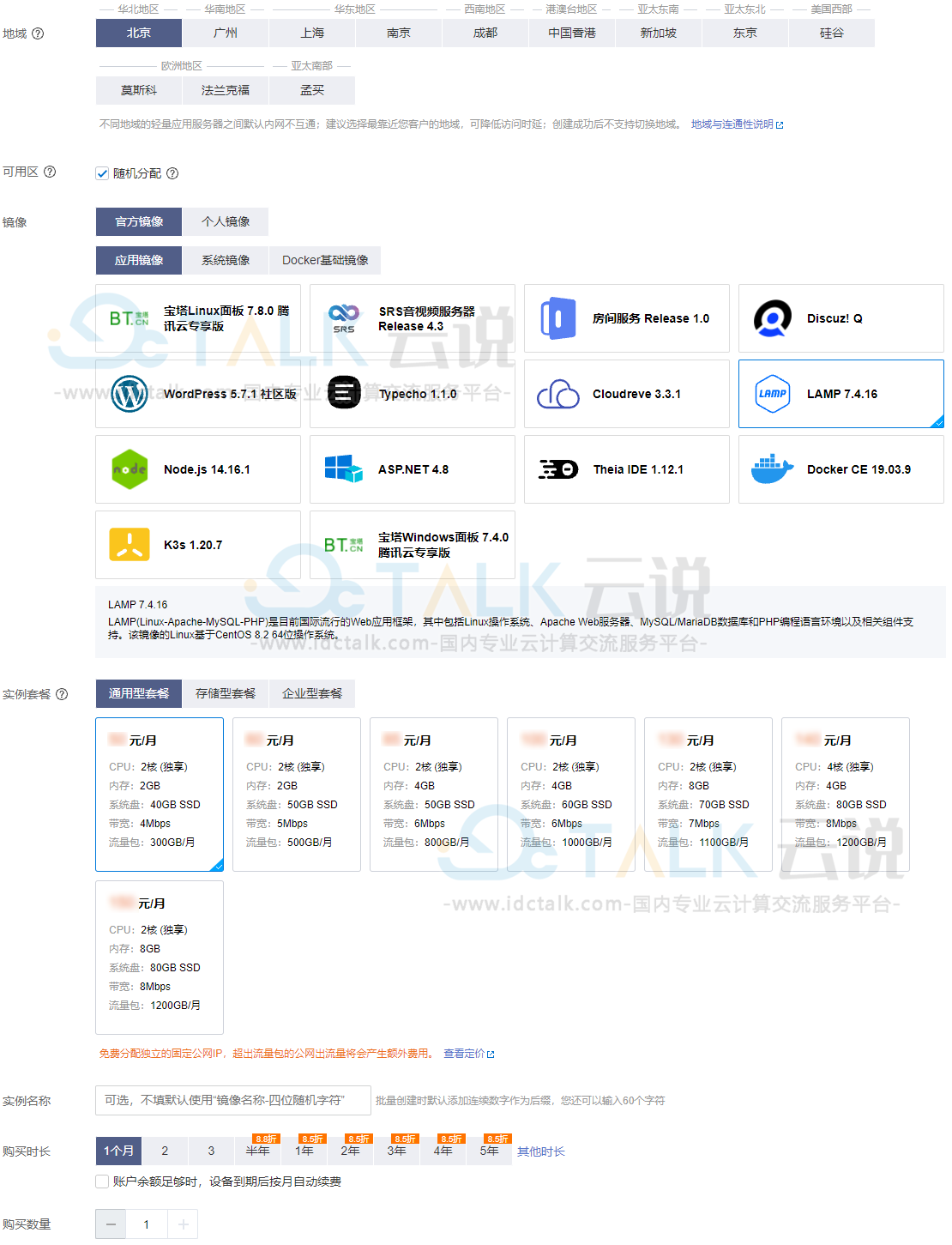Viewport: 952px width, 1245px height.
Task: Pick the 孟买 region
Action: (x=312, y=90)
